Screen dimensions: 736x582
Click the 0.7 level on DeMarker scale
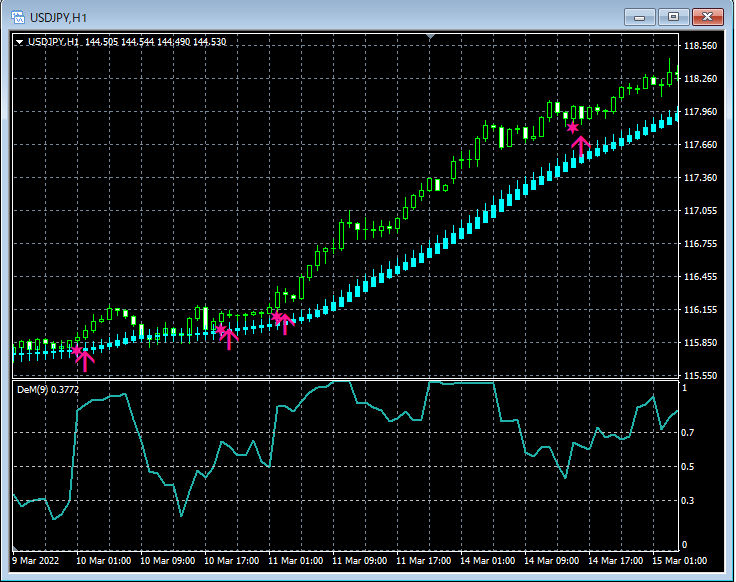(686, 433)
